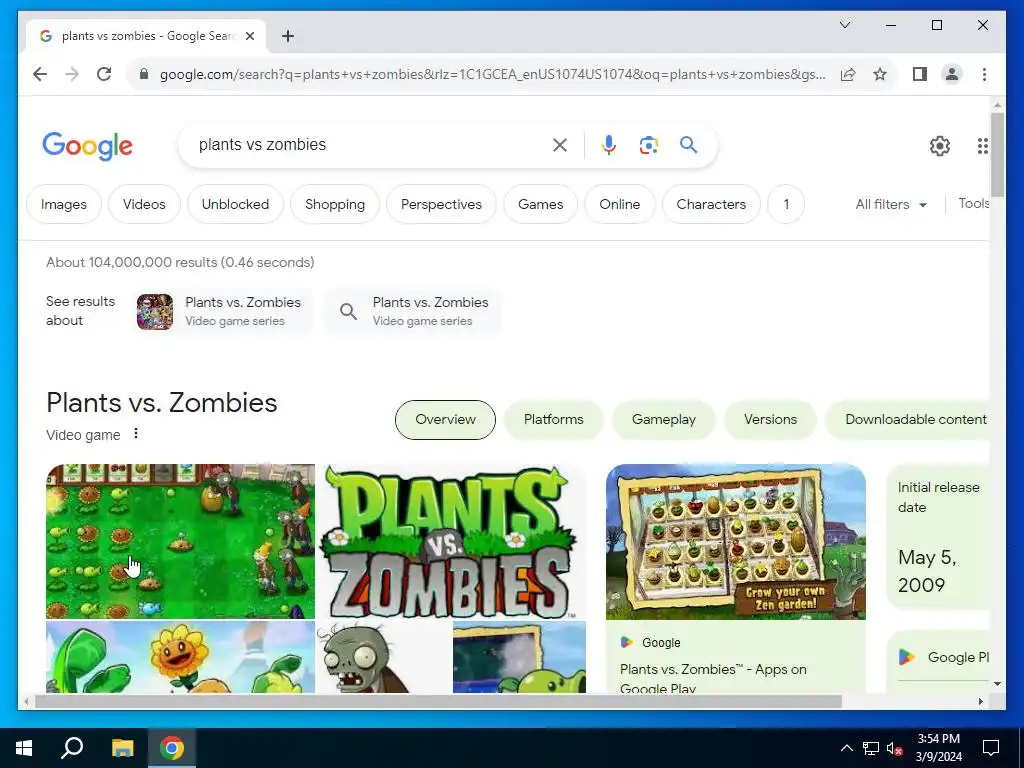View site information padlock icon
Image resolution: width=1024 pixels, height=768 pixels.
pyautogui.click(x=144, y=74)
